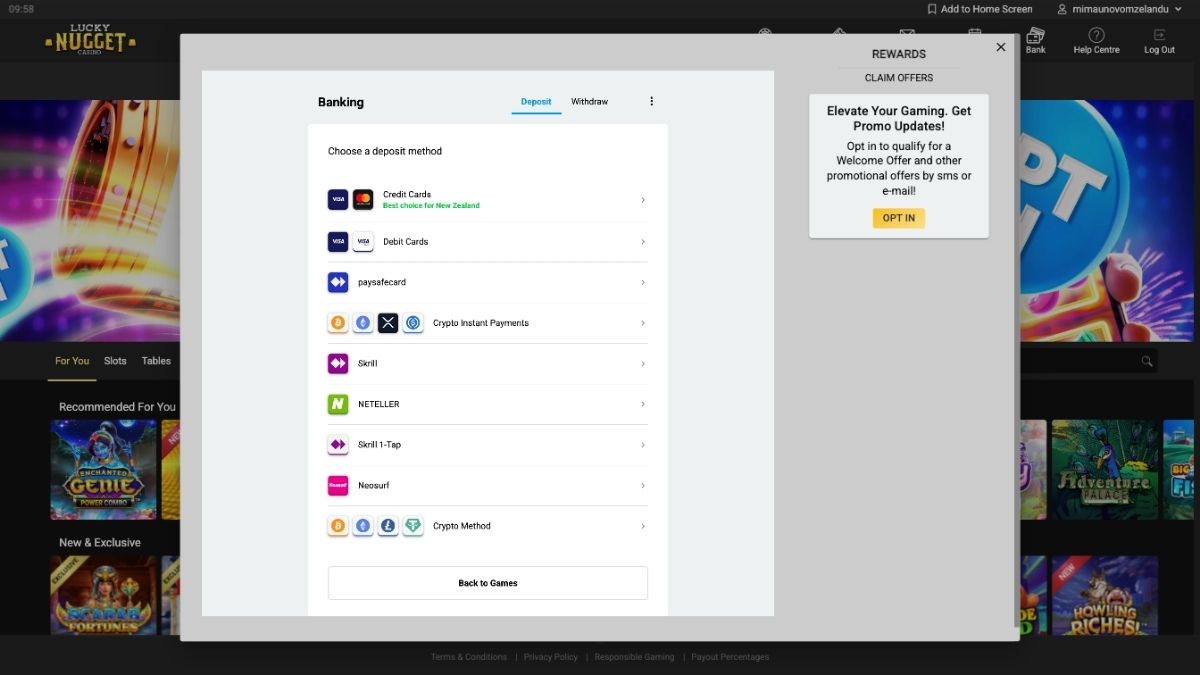The image size is (1200, 675).
Task: Expand the Skrill 1-Tap row chevron
Action: (x=643, y=445)
